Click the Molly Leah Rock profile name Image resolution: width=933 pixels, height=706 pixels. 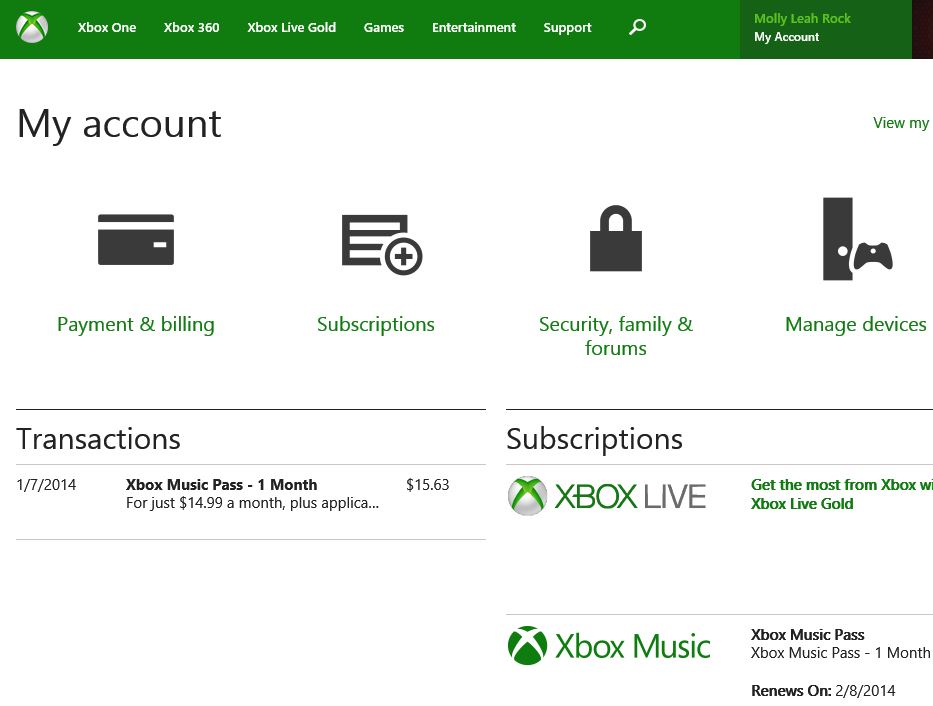coord(802,18)
